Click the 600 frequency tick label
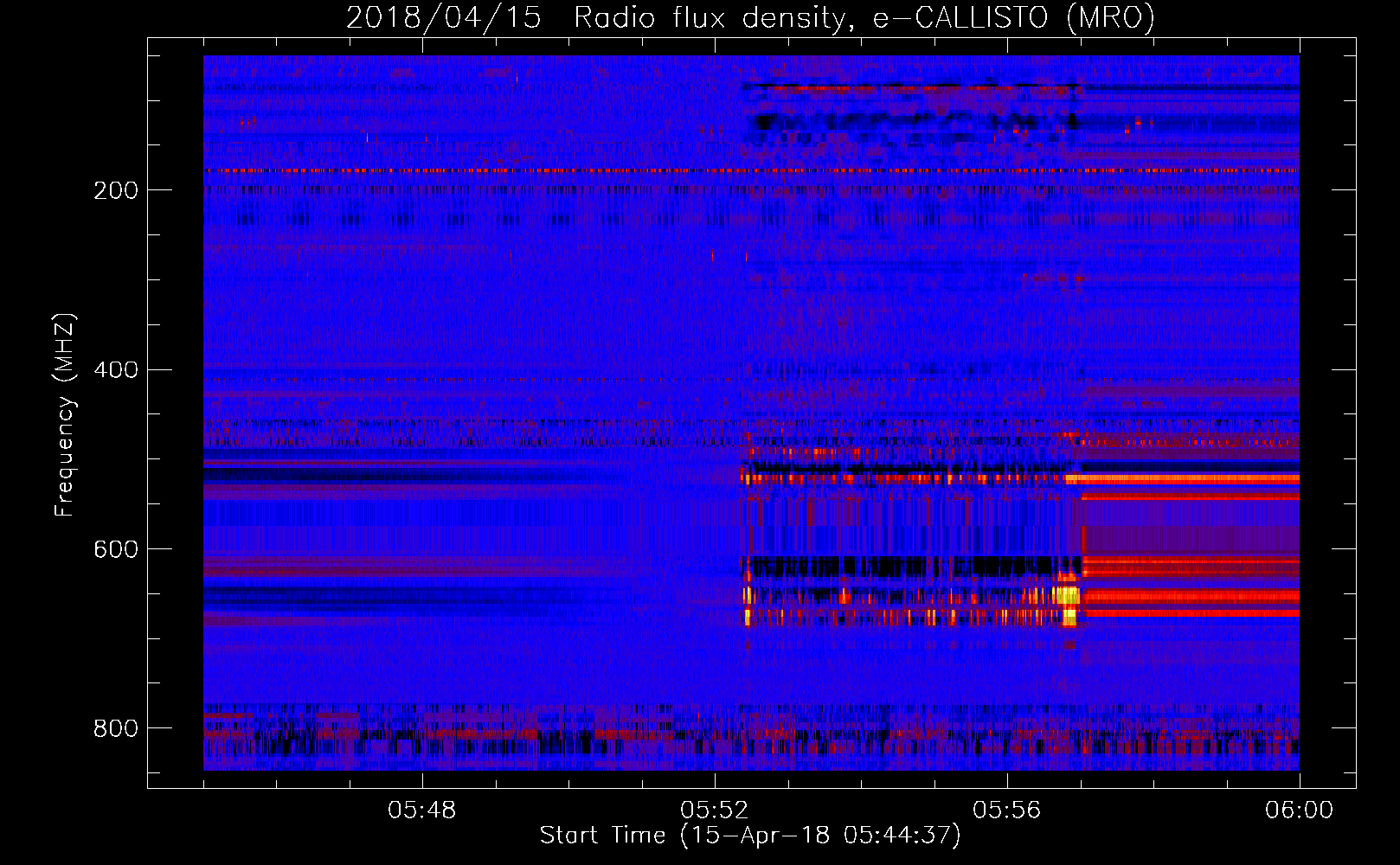1400x865 pixels. click(x=116, y=550)
